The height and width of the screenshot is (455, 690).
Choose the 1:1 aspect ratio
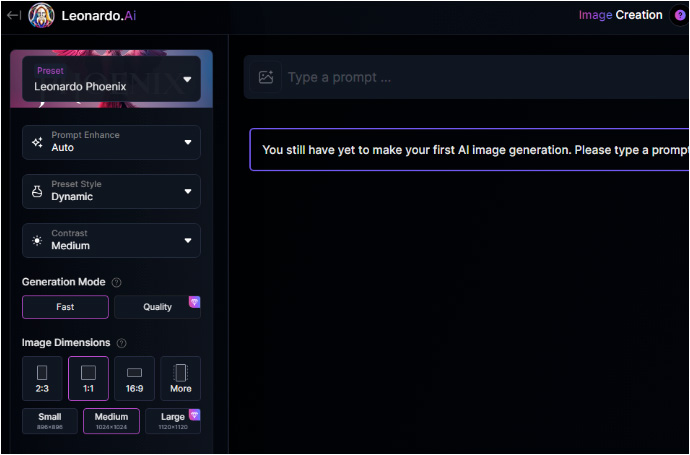tap(88, 378)
